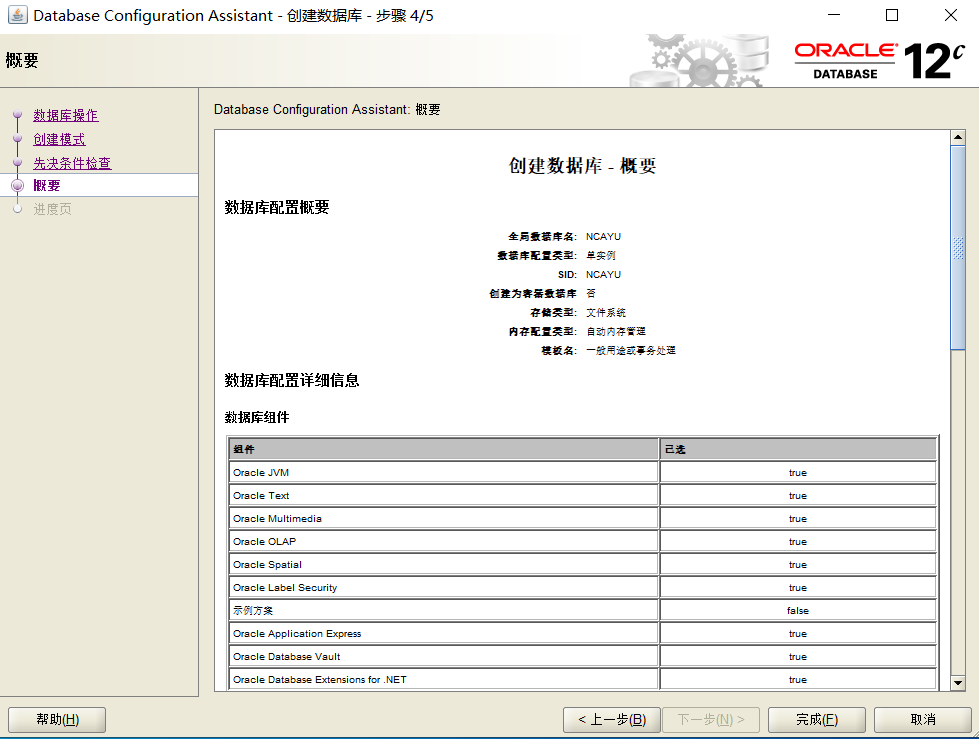Click the Oracle Database 12c logo
Image resolution: width=979 pixels, height=739 pixels.
tap(879, 61)
